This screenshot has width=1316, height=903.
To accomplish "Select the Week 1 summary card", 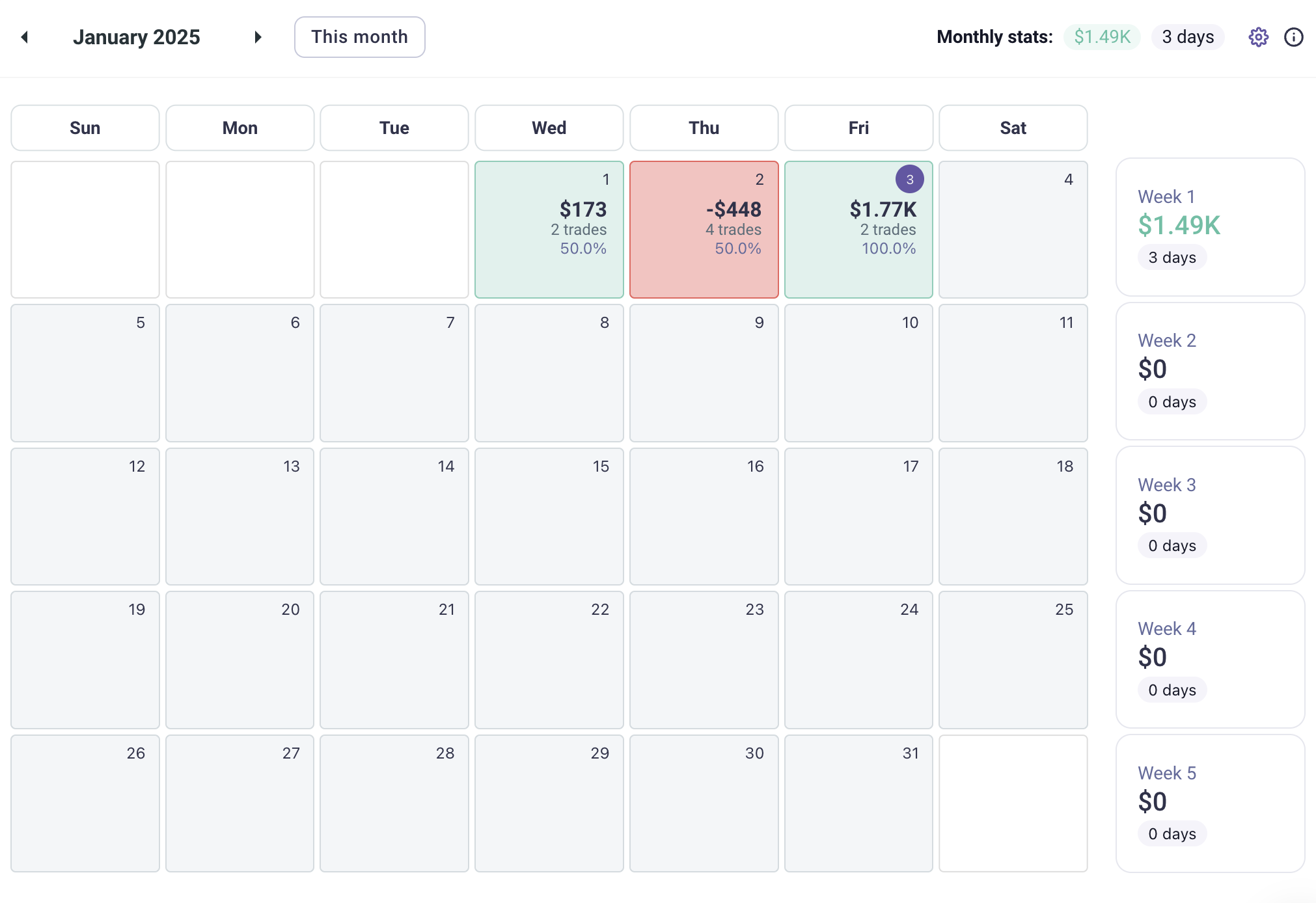I will (1210, 227).
